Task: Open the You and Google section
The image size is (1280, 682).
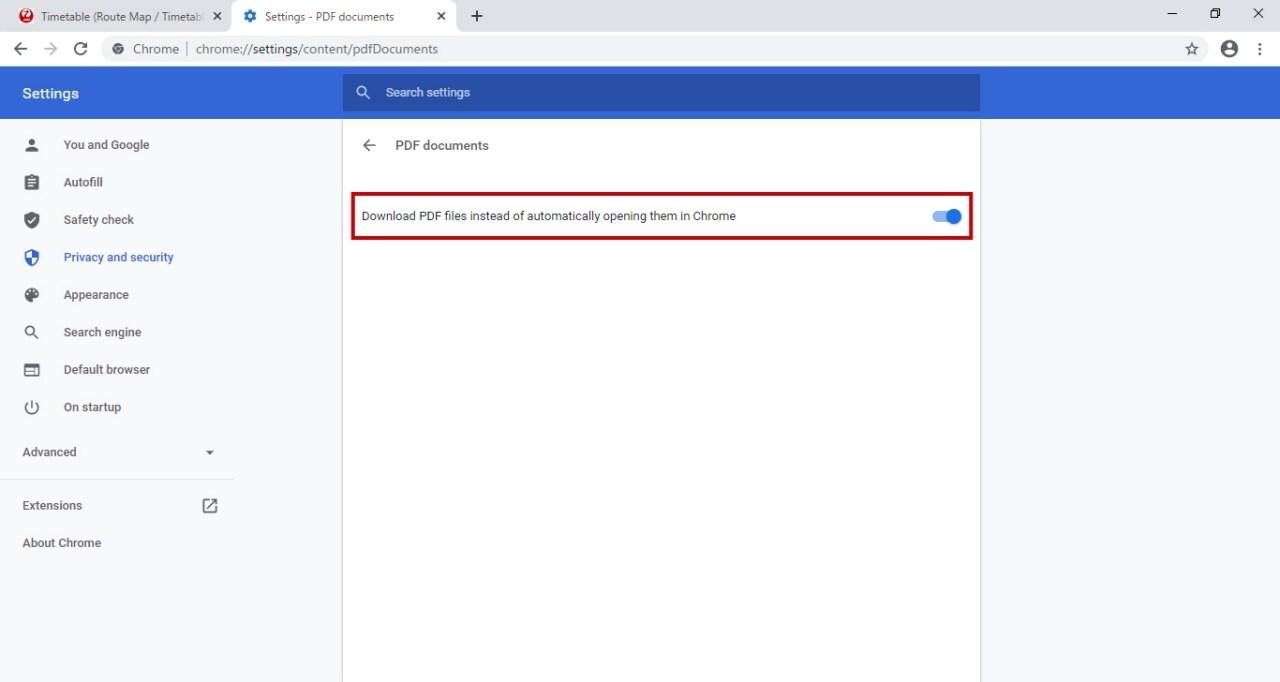Action: pyautogui.click(x=106, y=145)
